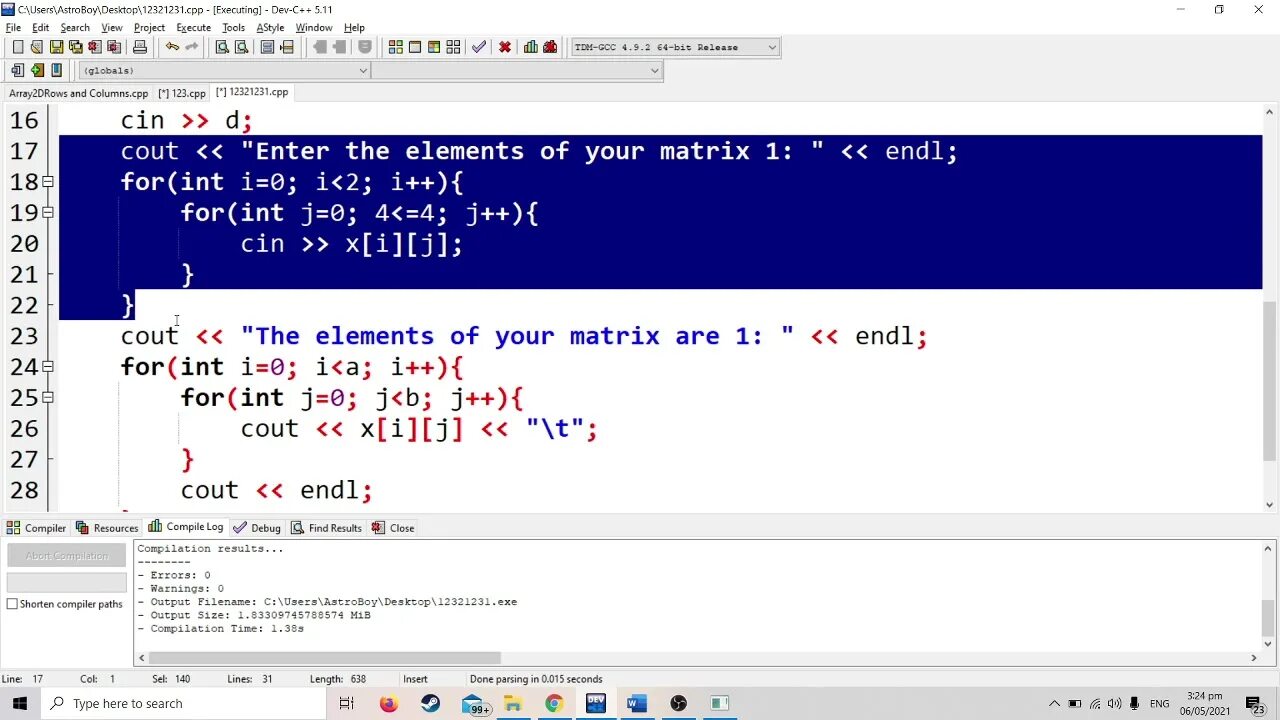Open the Find Results bottom tab
1280x720 pixels.
pyautogui.click(x=326, y=528)
